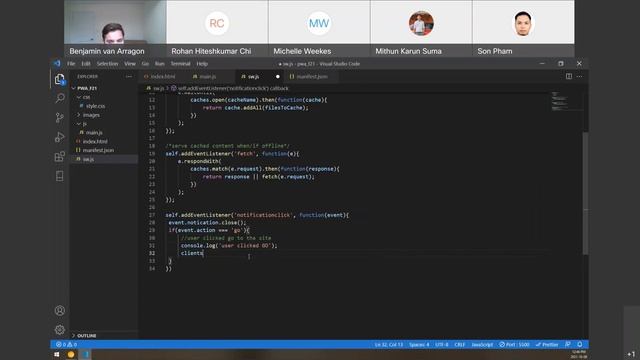Open the Extensions view

60,156
